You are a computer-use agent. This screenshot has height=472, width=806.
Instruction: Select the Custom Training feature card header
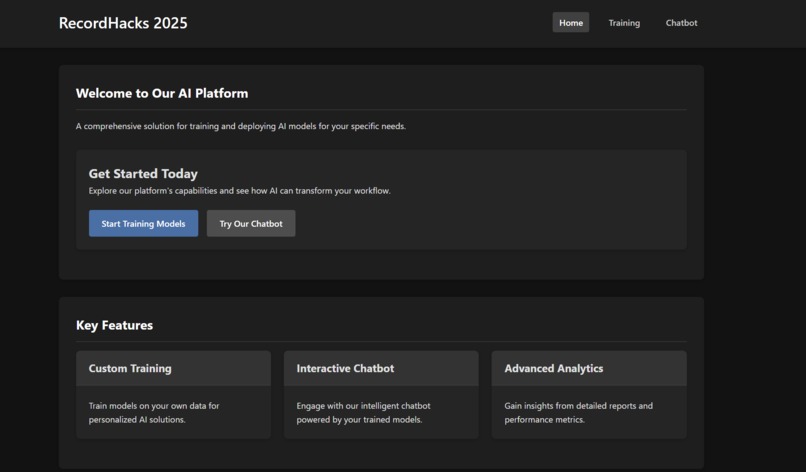[173, 369]
